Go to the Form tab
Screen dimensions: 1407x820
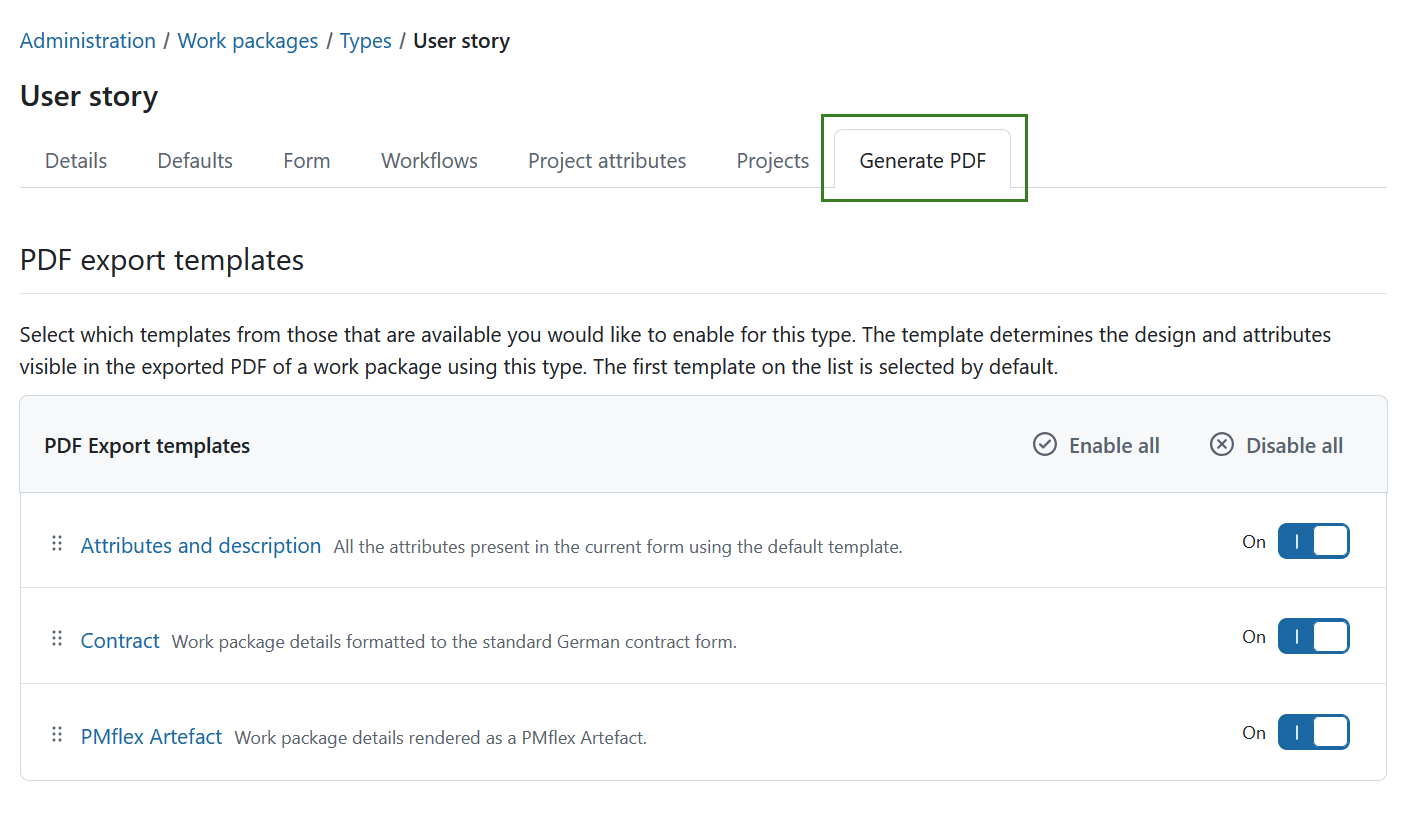pyautogui.click(x=307, y=161)
